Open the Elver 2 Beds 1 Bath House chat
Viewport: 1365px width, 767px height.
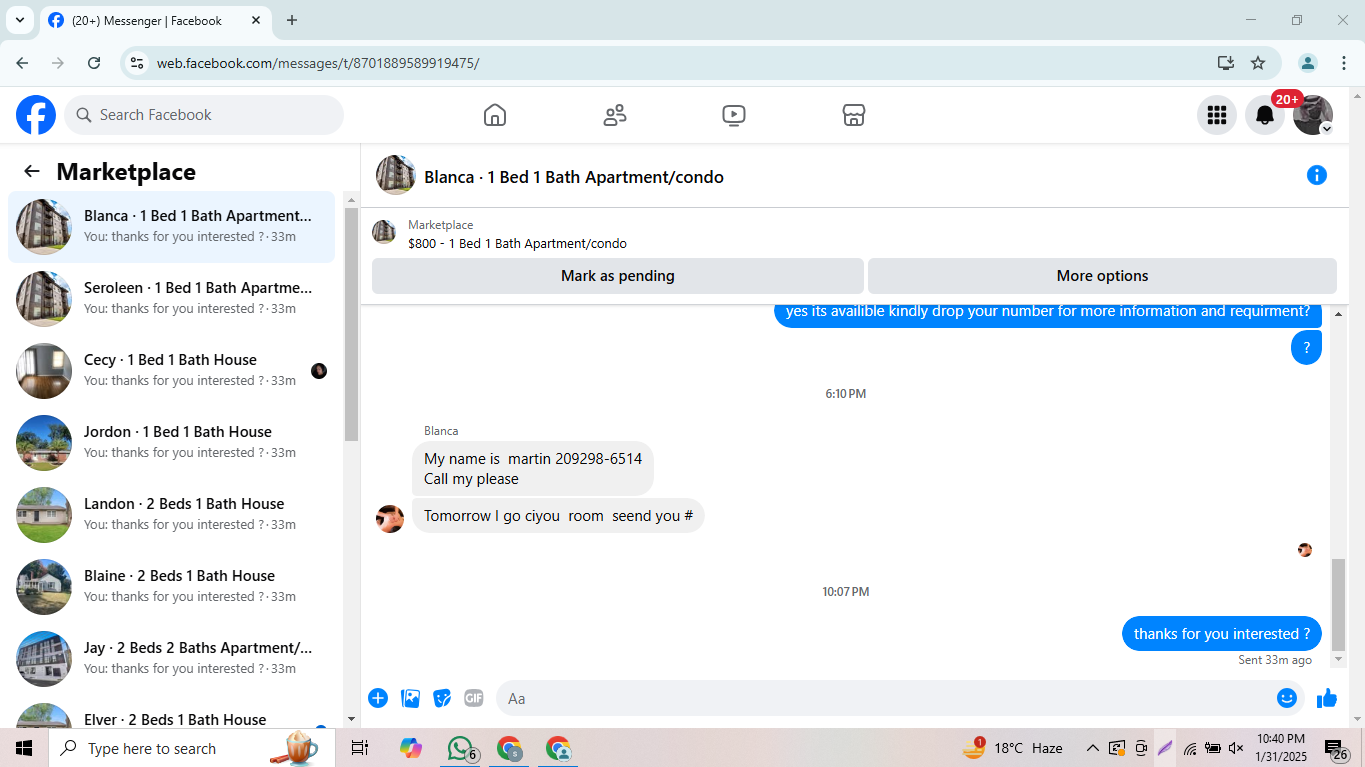click(x=171, y=713)
